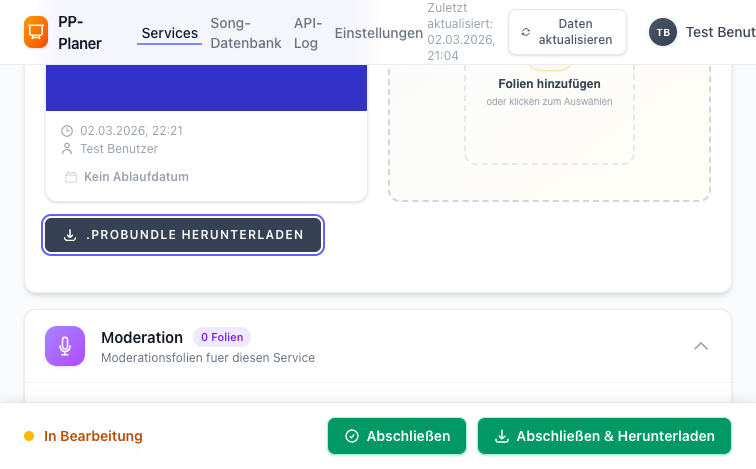The height and width of the screenshot is (469, 756).
Task: Go to the API-Log tab
Action: [x=308, y=33]
